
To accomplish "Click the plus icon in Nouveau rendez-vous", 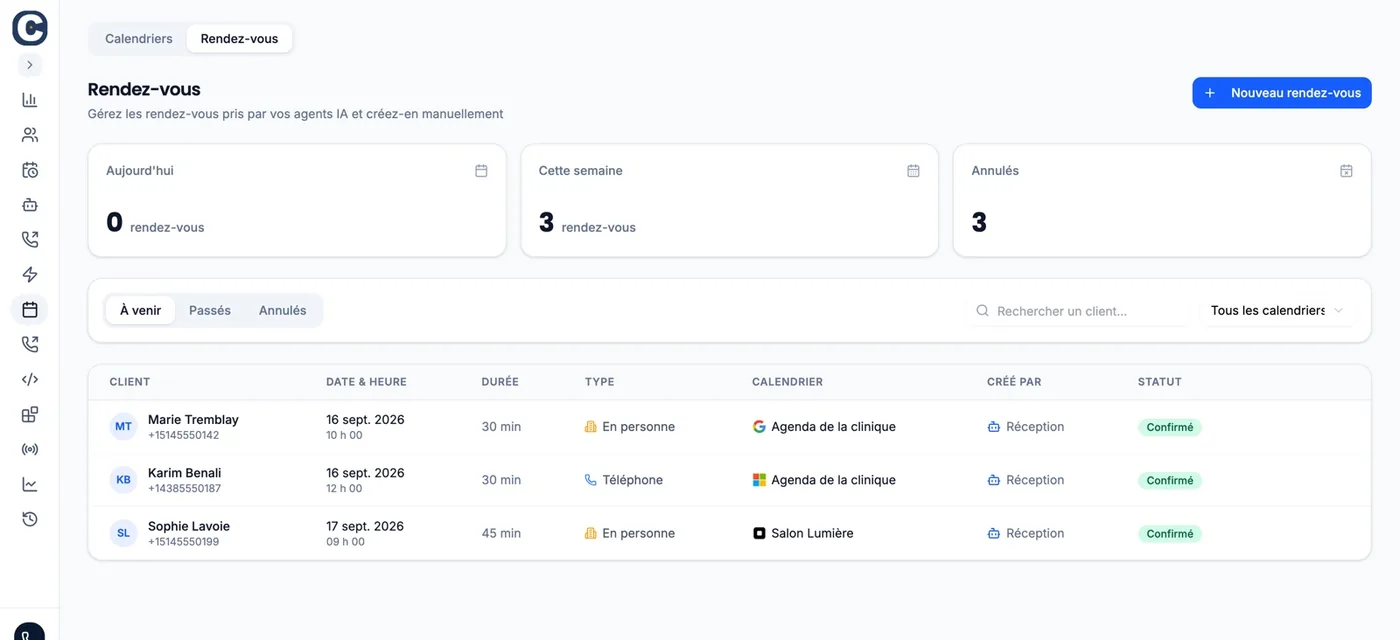I will (x=1210, y=93).
